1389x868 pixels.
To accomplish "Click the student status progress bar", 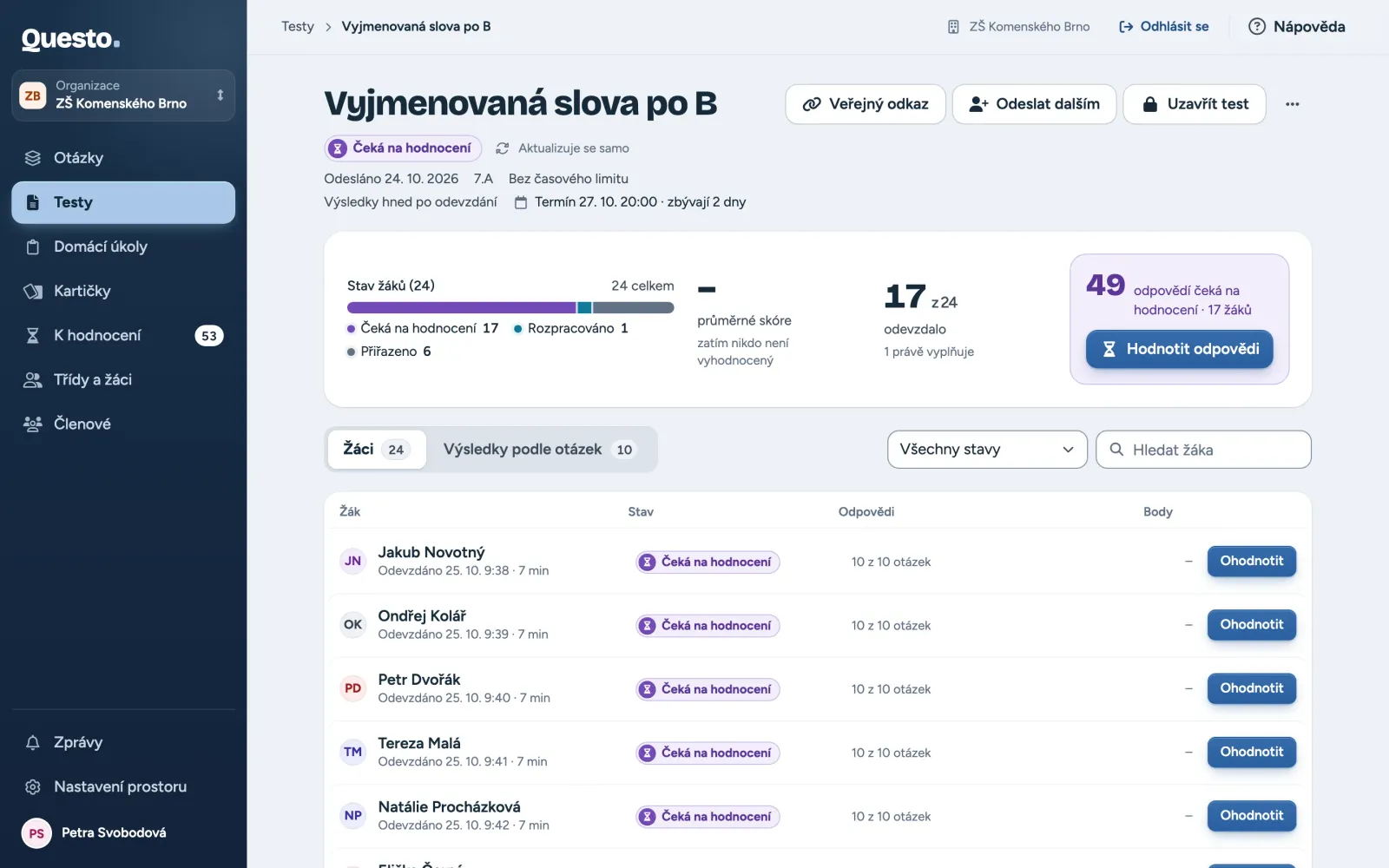I will (510, 307).
